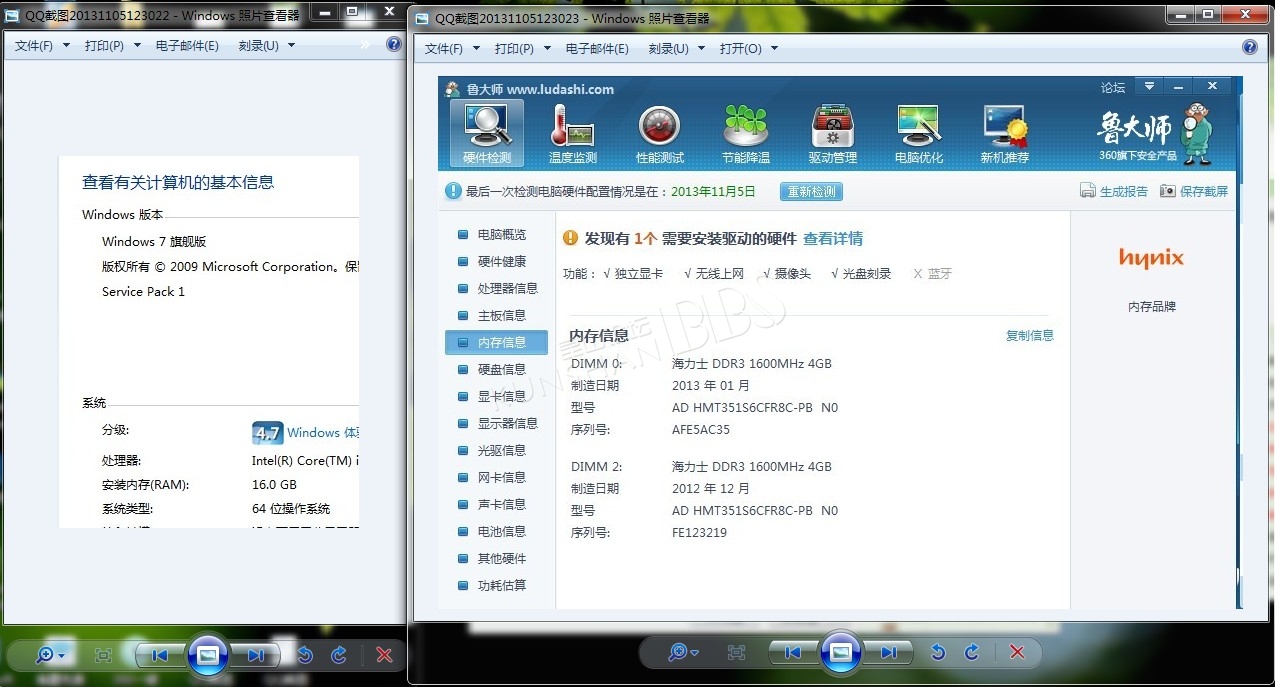Click 保存截屏 save screenshot

tap(1194, 191)
